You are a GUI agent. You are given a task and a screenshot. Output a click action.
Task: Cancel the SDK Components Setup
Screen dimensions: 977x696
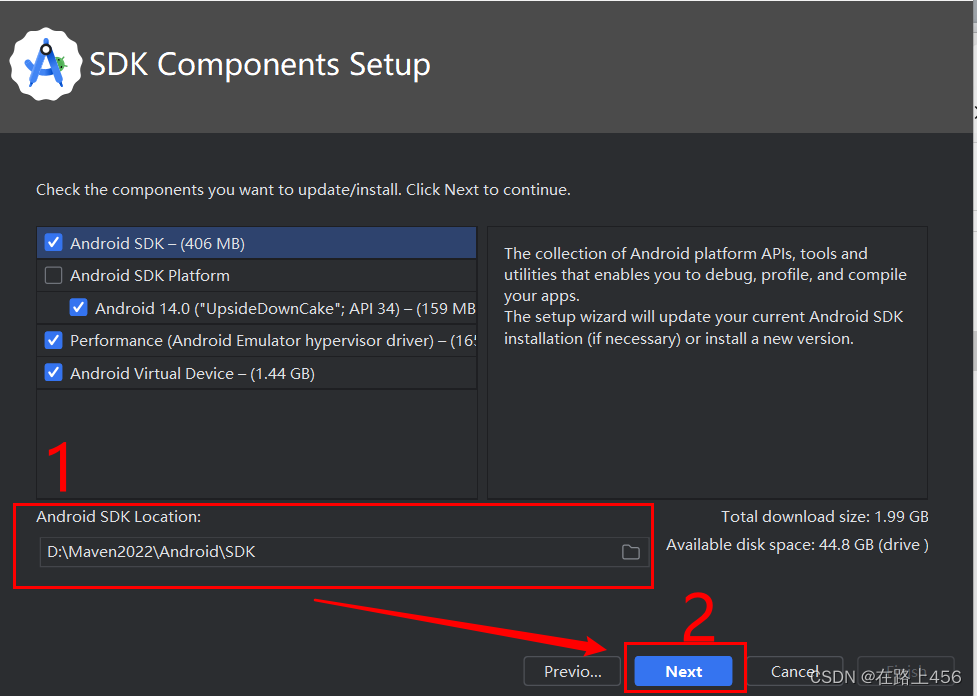tap(795, 671)
